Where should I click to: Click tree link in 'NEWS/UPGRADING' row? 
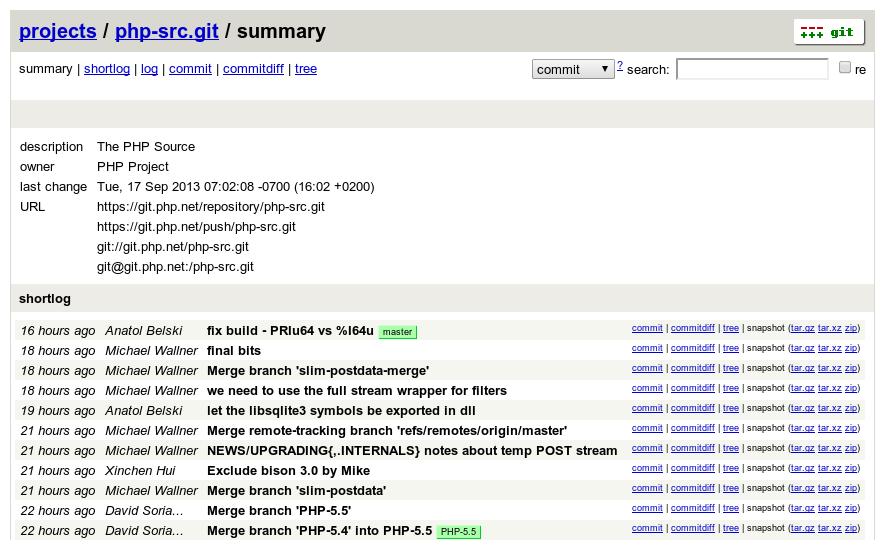pyautogui.click(x=730, y=448)
